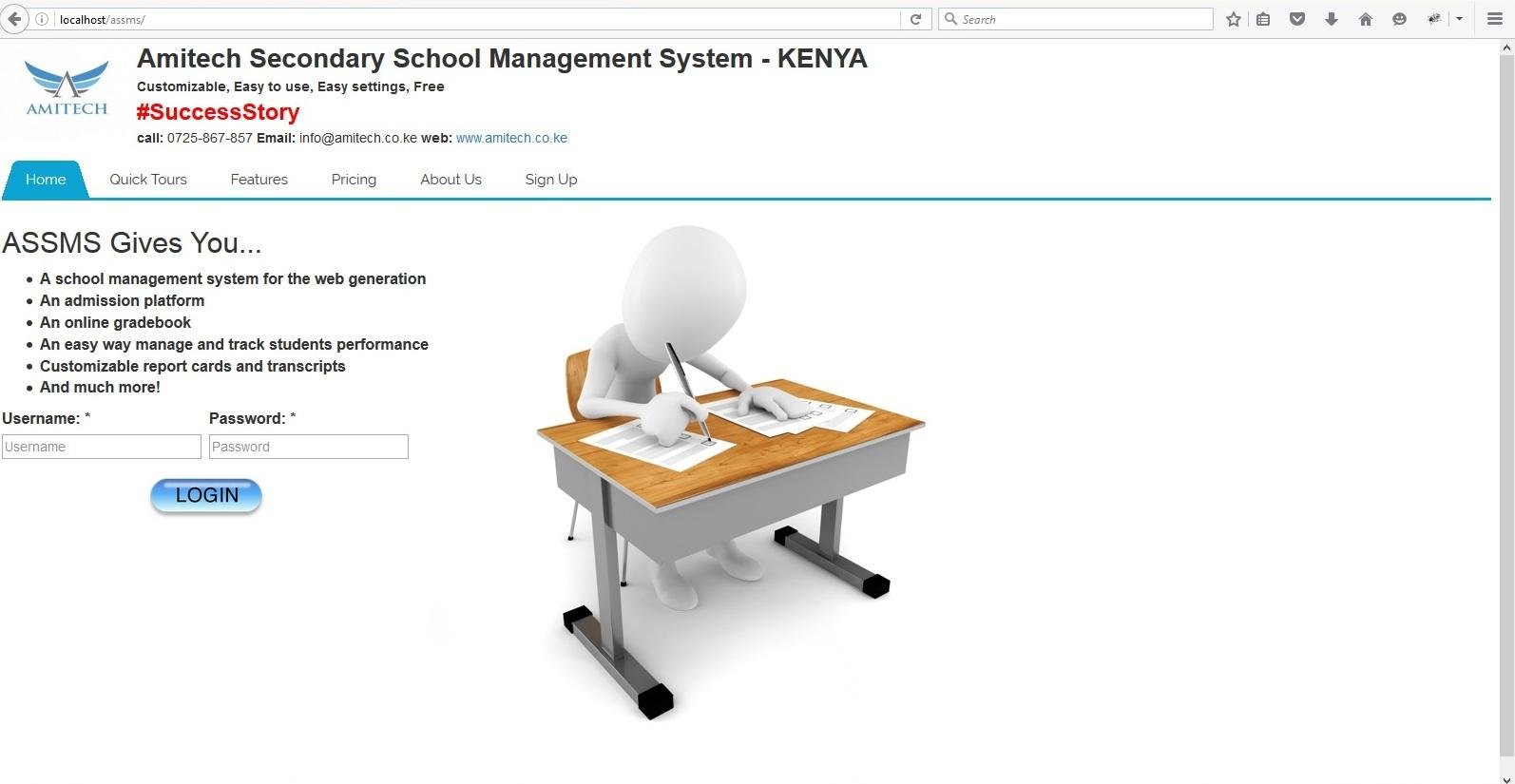Expand the Firebug dropdown arrow
The width and height of the screenshot is (1515, 784).
point(1459,19)
